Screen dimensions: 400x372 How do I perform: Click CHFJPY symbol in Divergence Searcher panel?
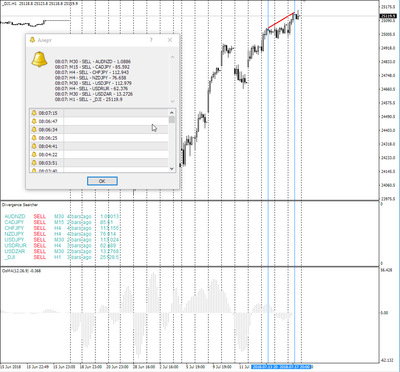(14, 228)
